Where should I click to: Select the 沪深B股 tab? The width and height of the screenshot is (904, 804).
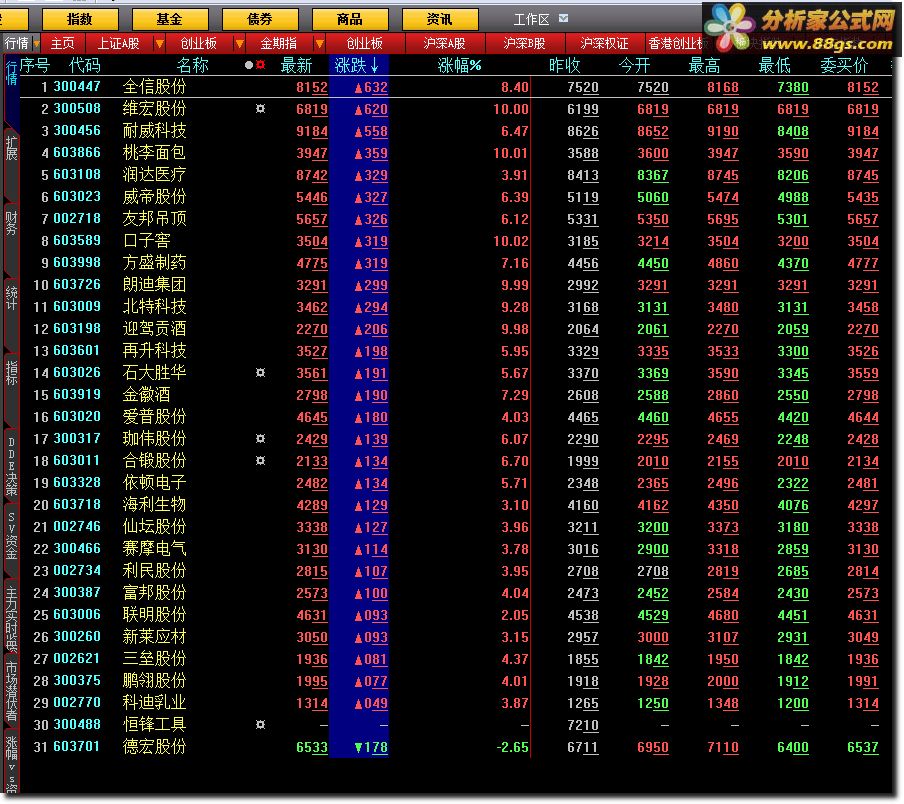click(x=523, y=43)
